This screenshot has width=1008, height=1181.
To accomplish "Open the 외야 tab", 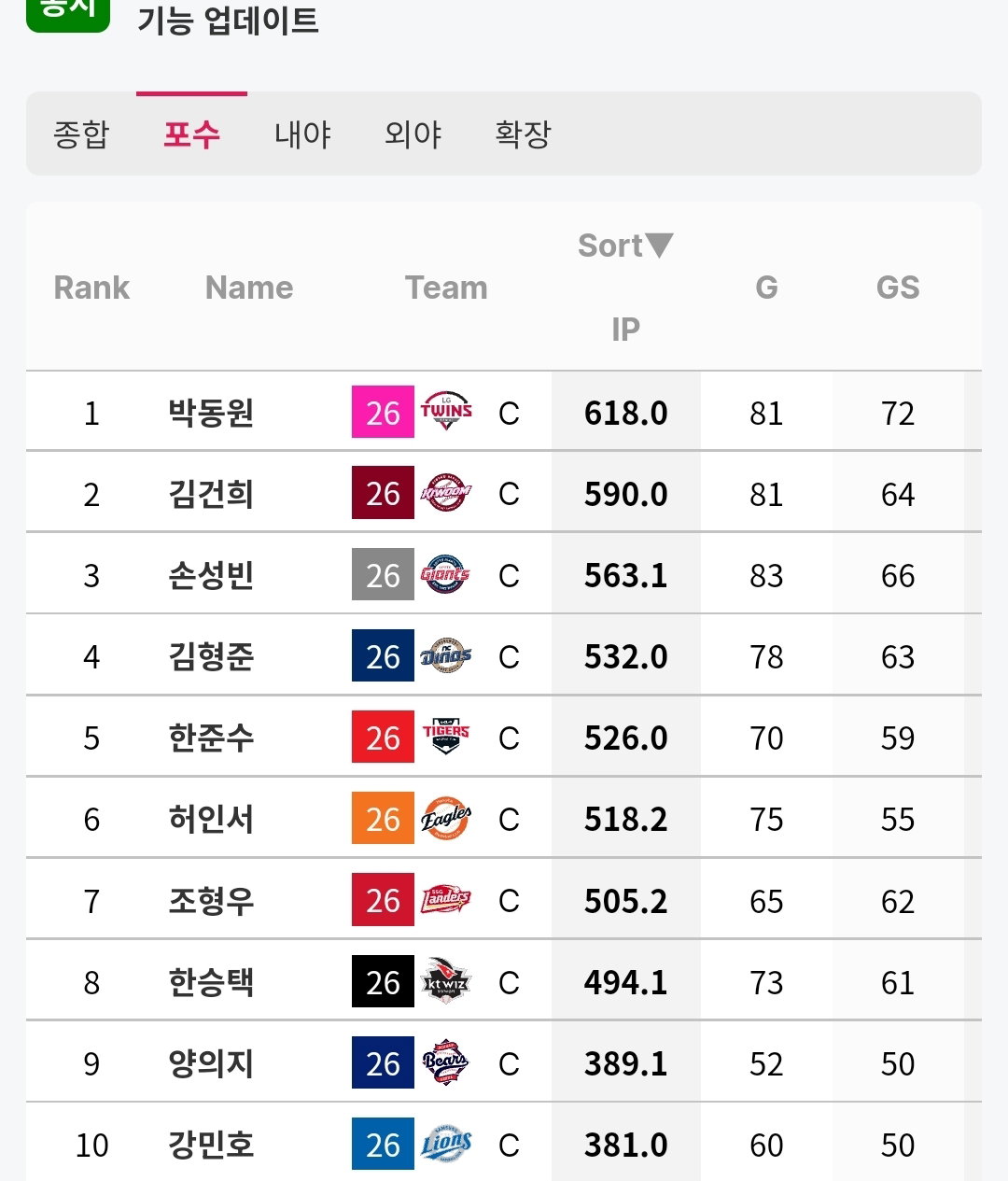I will (413, 134).
